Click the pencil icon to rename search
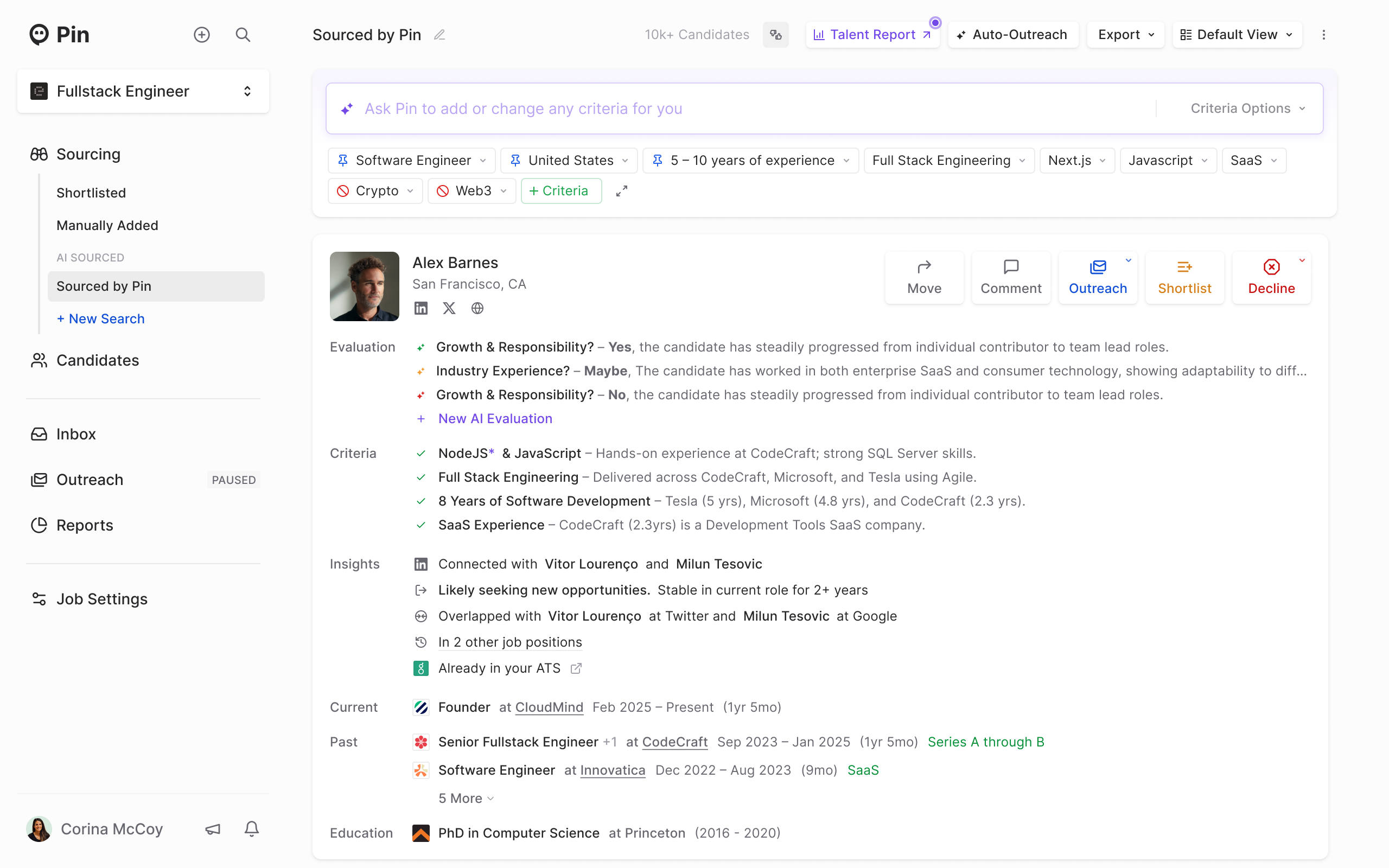The height and width of the screenshot is (868, 1389). 439,34
